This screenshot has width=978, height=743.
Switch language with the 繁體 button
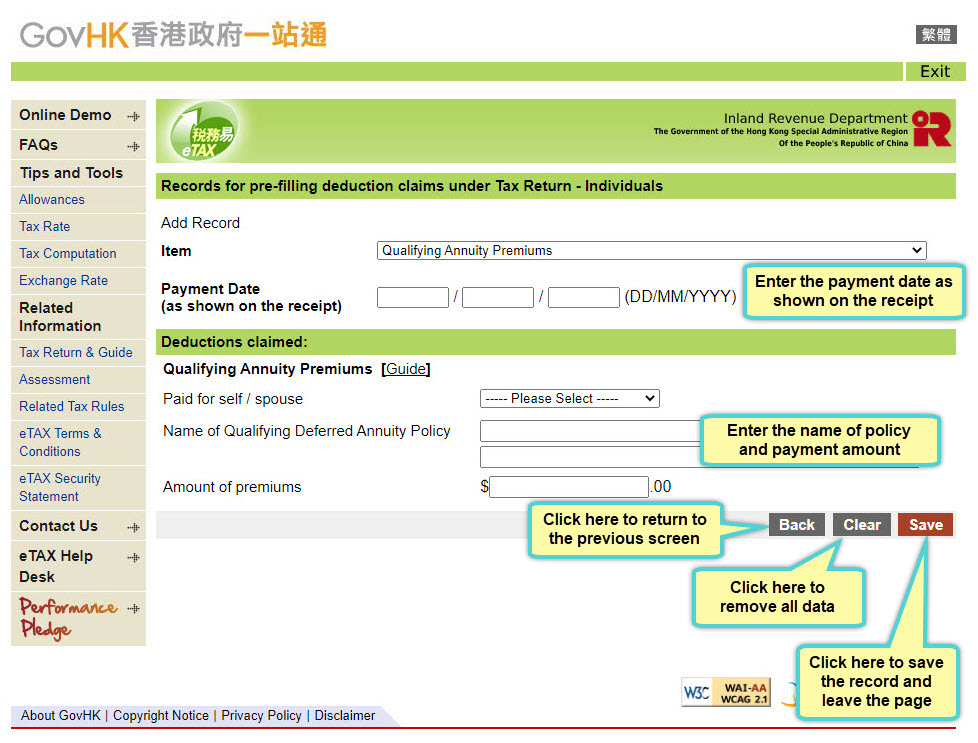coord(936,34)
